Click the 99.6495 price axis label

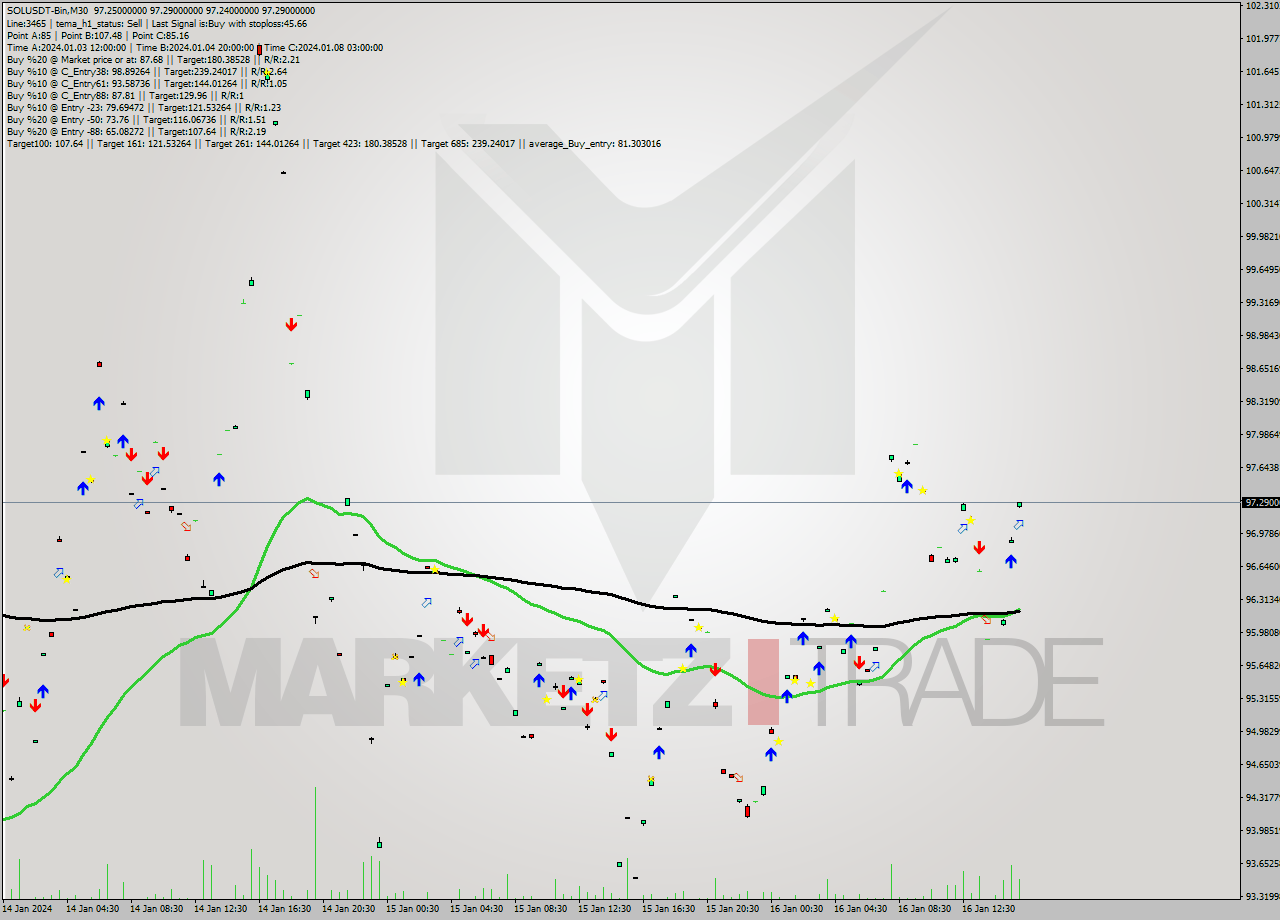click(x=1262, y=270)
